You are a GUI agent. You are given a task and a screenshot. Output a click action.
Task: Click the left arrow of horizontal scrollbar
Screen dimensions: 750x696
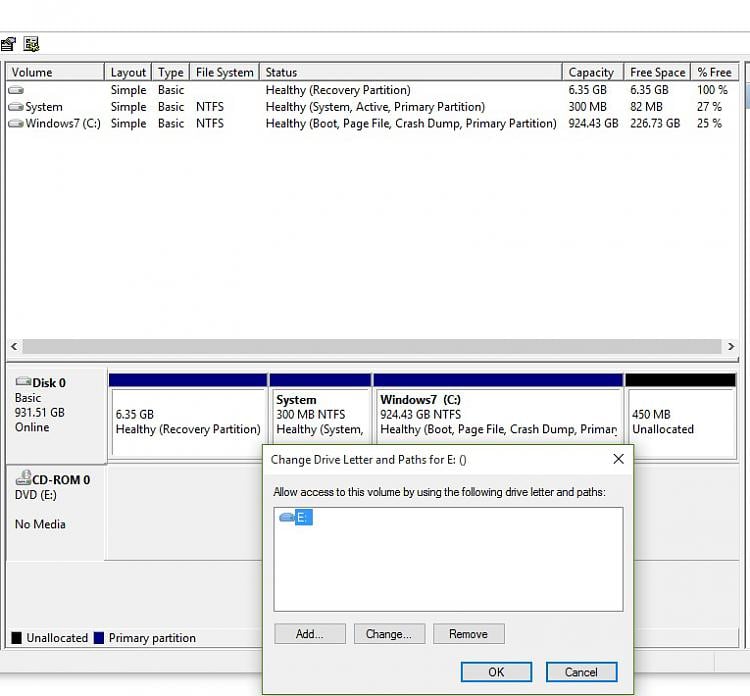(x=14, y=346)
